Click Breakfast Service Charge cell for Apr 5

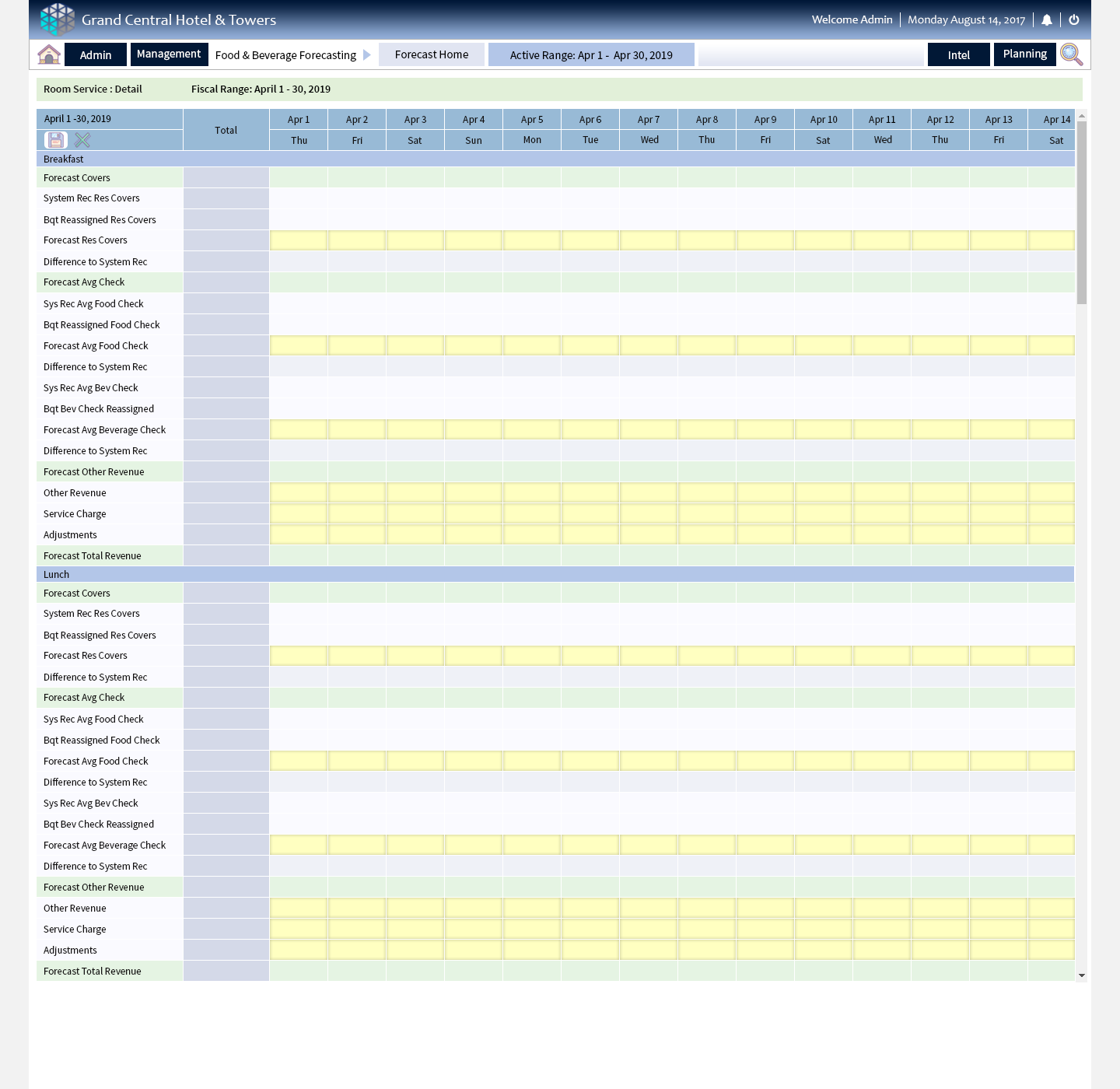(x=532, y=513)
